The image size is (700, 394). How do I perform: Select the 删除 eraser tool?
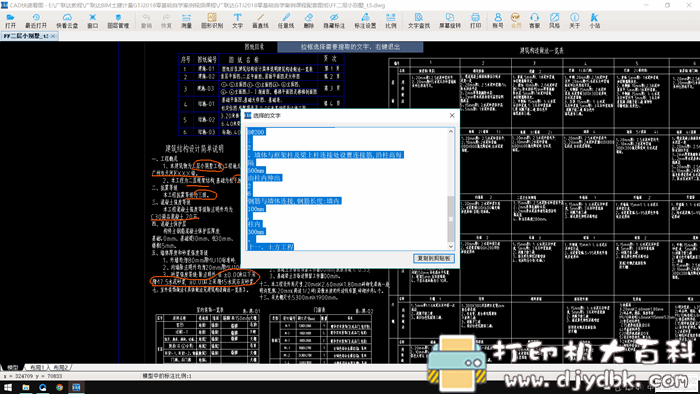[308, 21]
